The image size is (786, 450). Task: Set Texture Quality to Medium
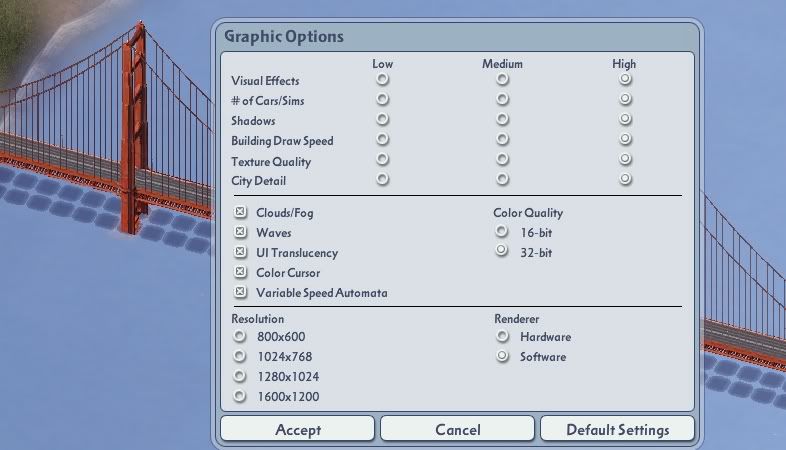(x=502, y=159)
